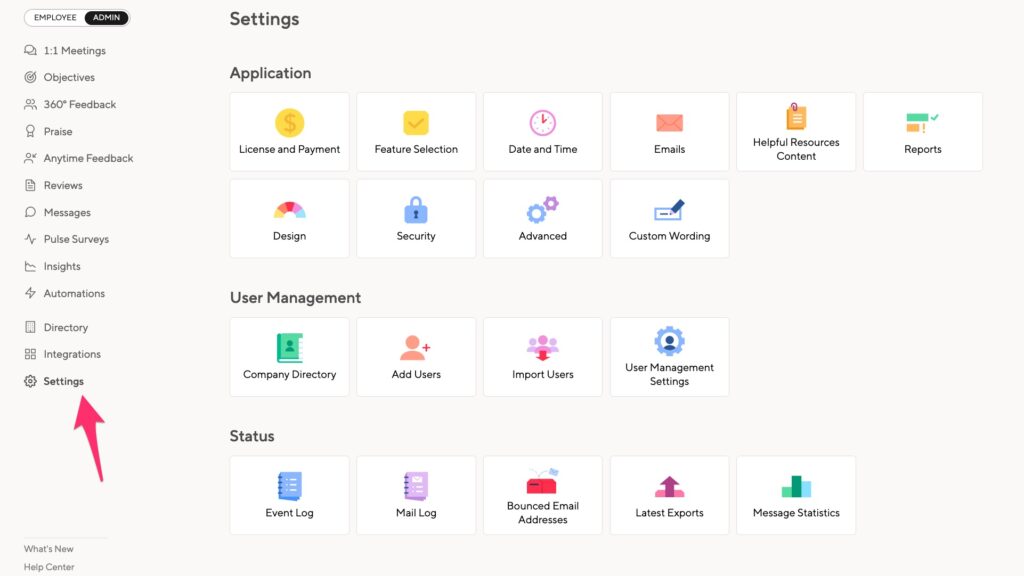Open User Management Settings gear icon
This screenshot has width=1024, height=576.
point(669,341)
